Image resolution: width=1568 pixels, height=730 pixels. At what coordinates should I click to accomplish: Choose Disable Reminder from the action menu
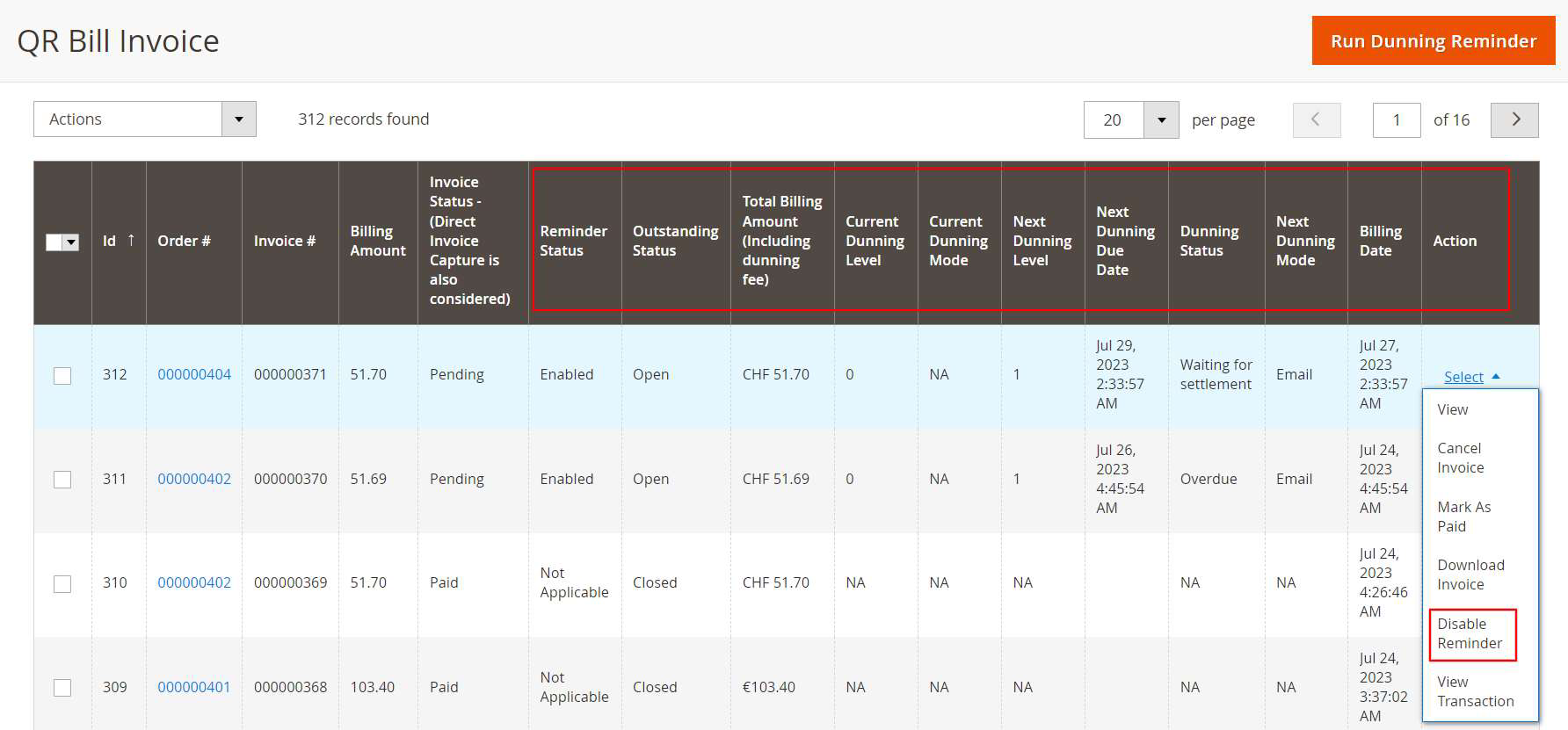[x=1470, y=633]
